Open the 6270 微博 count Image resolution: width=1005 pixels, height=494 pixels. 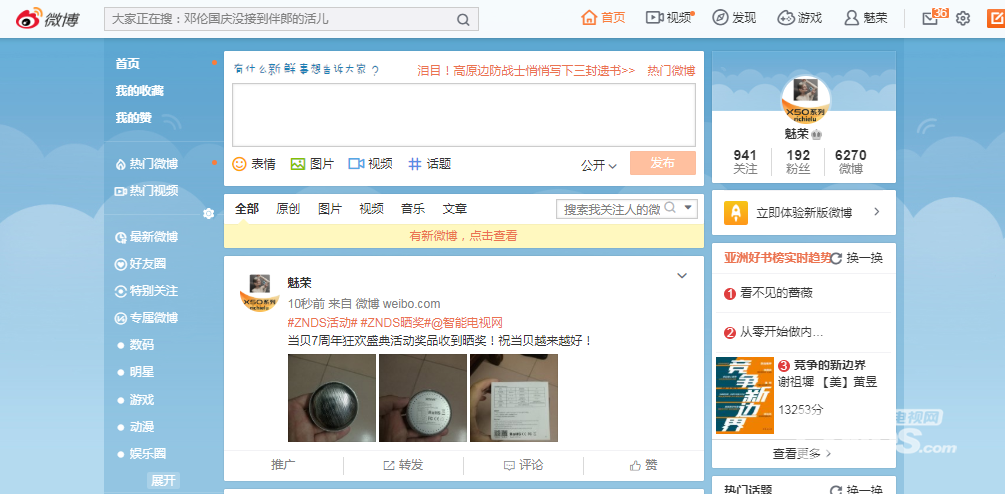[851, 161]
